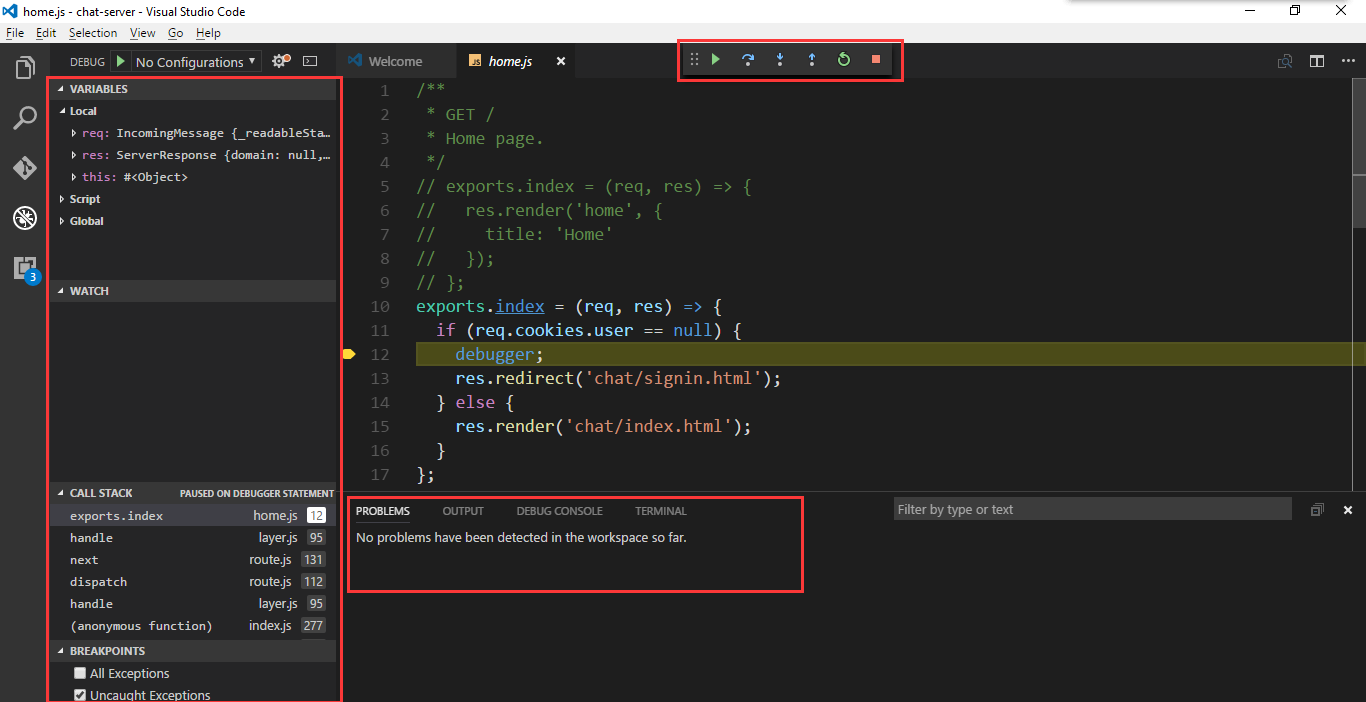Open the Explorer view in activity bar
1366x702 pixels.
tap(24, 69)
